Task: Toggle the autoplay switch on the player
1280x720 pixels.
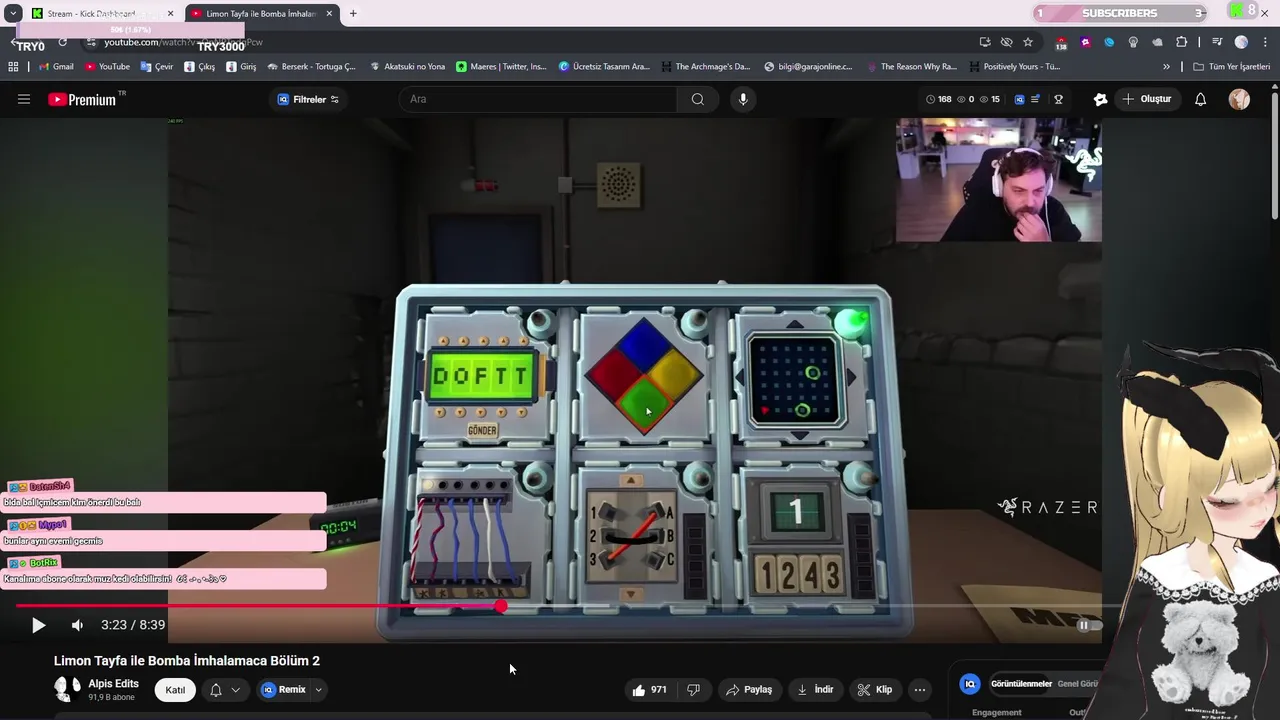Action: (x=1088, y=625)
